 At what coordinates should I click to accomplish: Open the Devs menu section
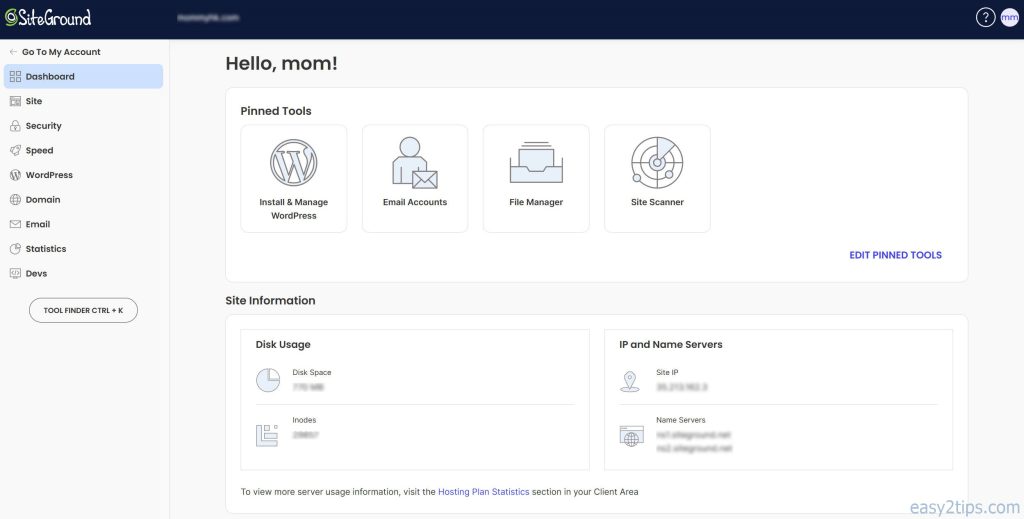(x=84, y=274)
